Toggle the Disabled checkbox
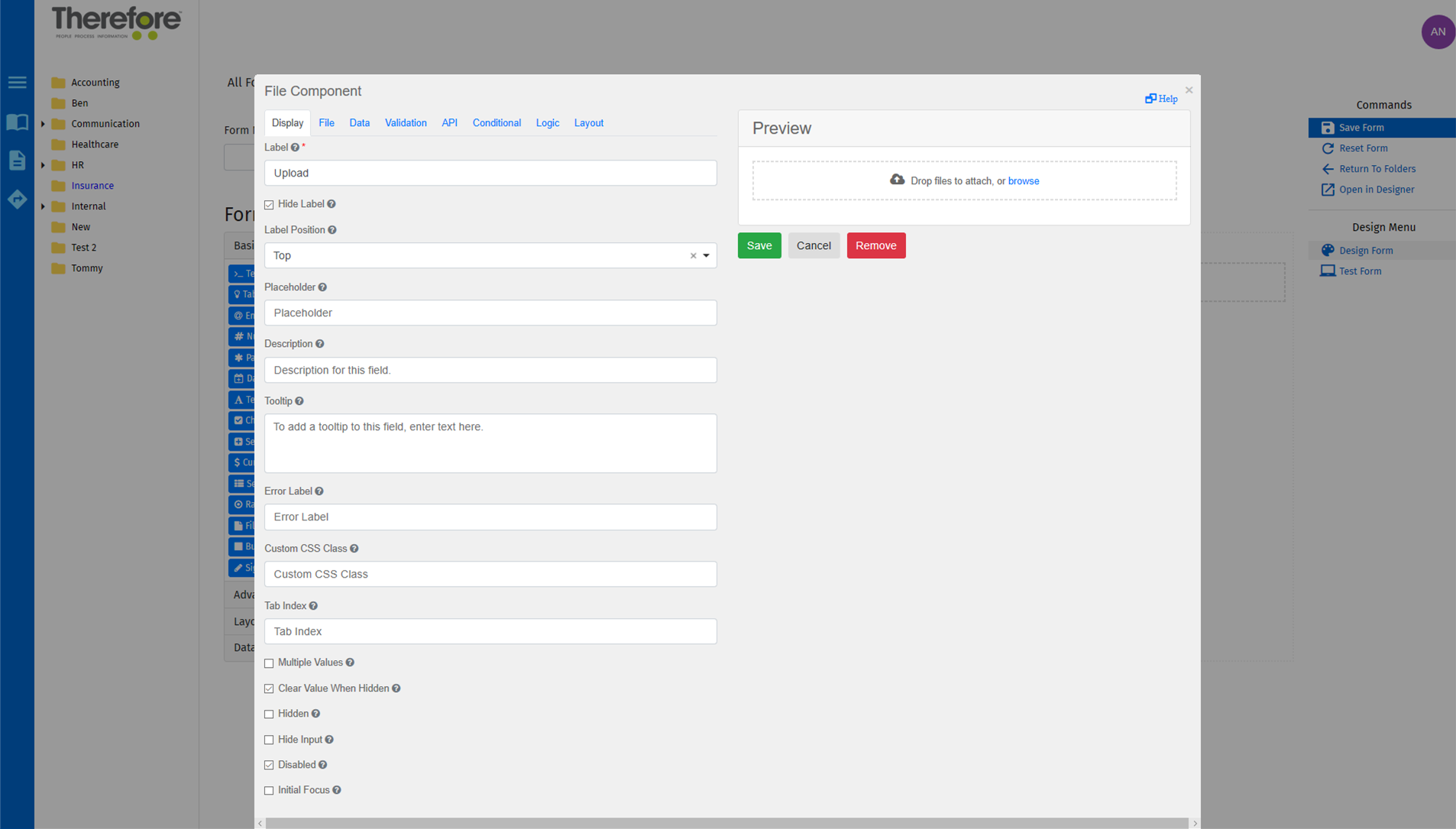Image resolution: width=1456 pixels, height=829 pixels. point(269,765)
